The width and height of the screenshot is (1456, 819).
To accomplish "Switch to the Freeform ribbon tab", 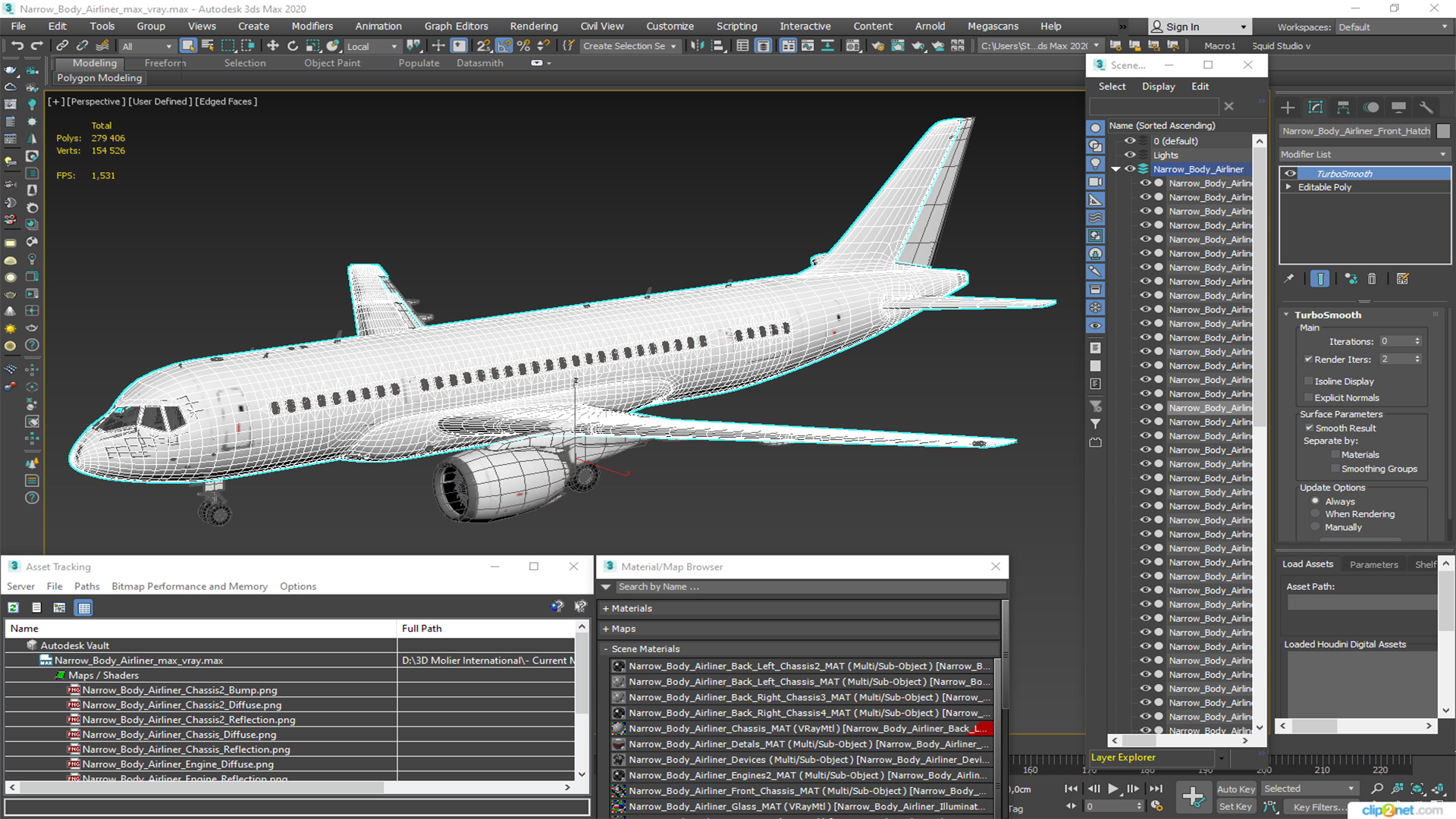I will coord(165,63).
